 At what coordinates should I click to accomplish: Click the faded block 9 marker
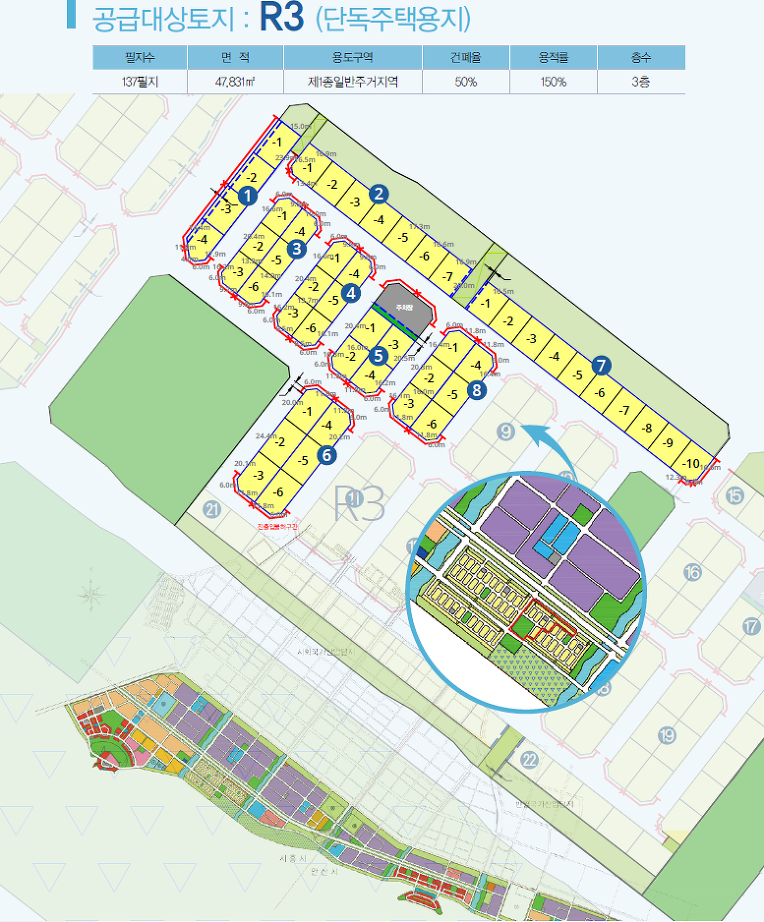[505, 432]
